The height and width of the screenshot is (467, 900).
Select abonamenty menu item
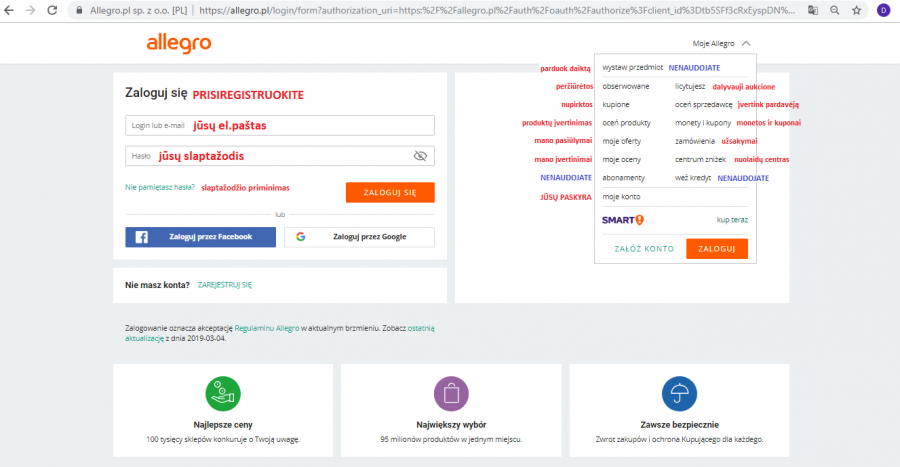pyautogui.click(x=623, y=178)
